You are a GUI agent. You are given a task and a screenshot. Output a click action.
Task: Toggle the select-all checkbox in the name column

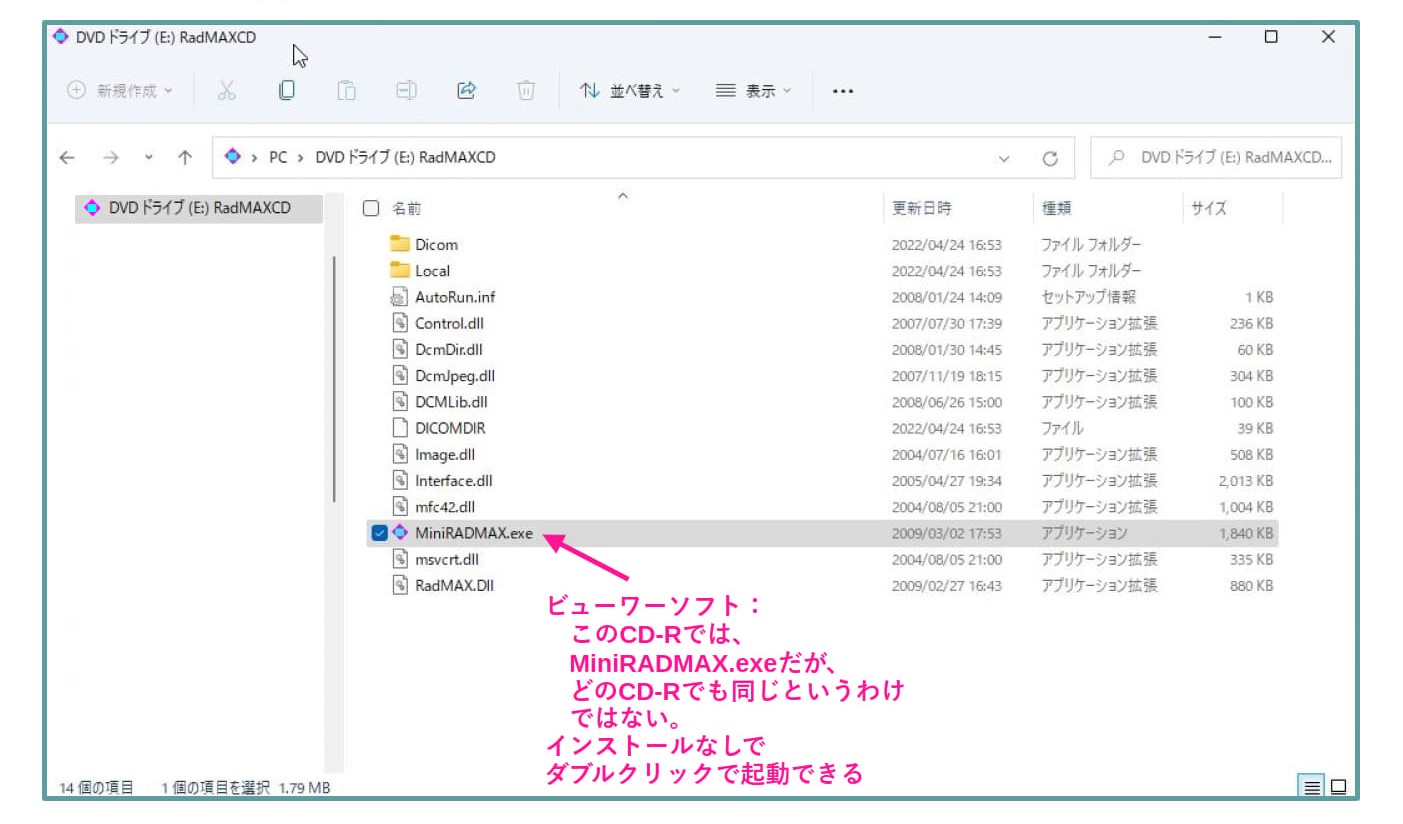[370, 208]
